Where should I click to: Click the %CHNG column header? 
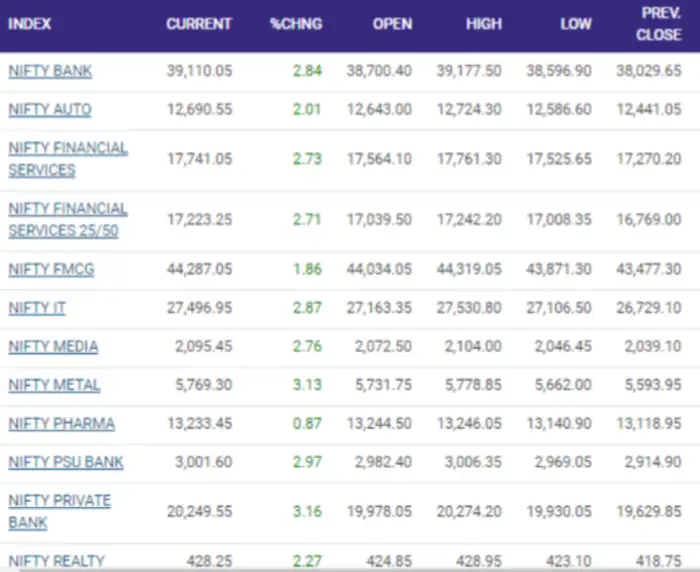tap(296, 24)
